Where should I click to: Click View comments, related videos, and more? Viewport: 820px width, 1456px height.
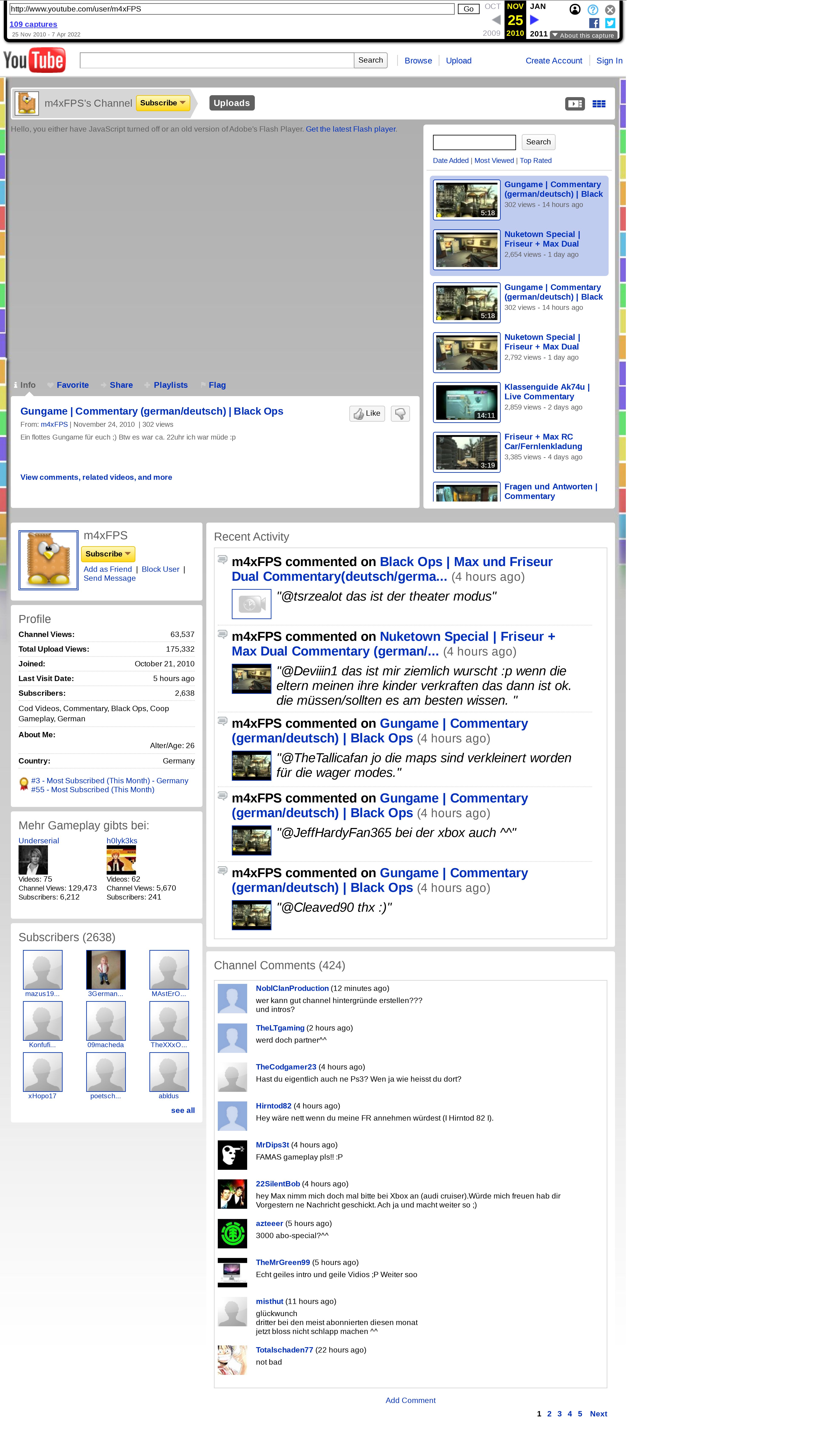96,477
